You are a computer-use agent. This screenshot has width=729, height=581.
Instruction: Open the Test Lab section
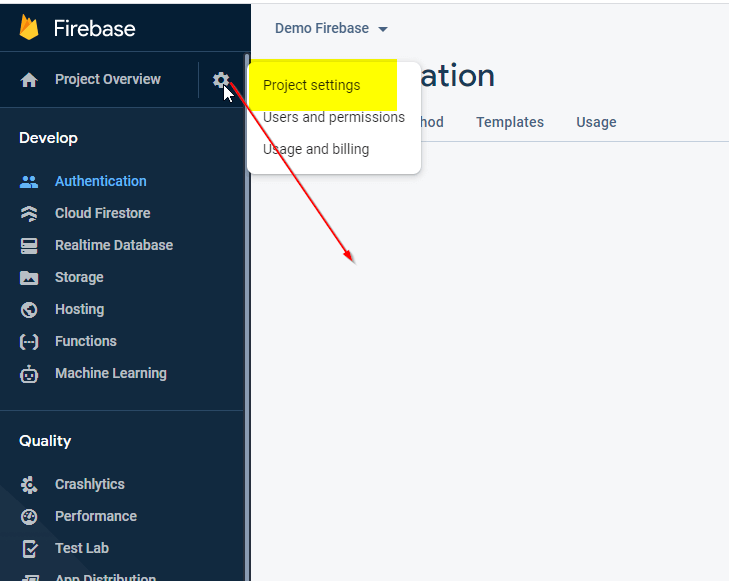pos(82,548)
